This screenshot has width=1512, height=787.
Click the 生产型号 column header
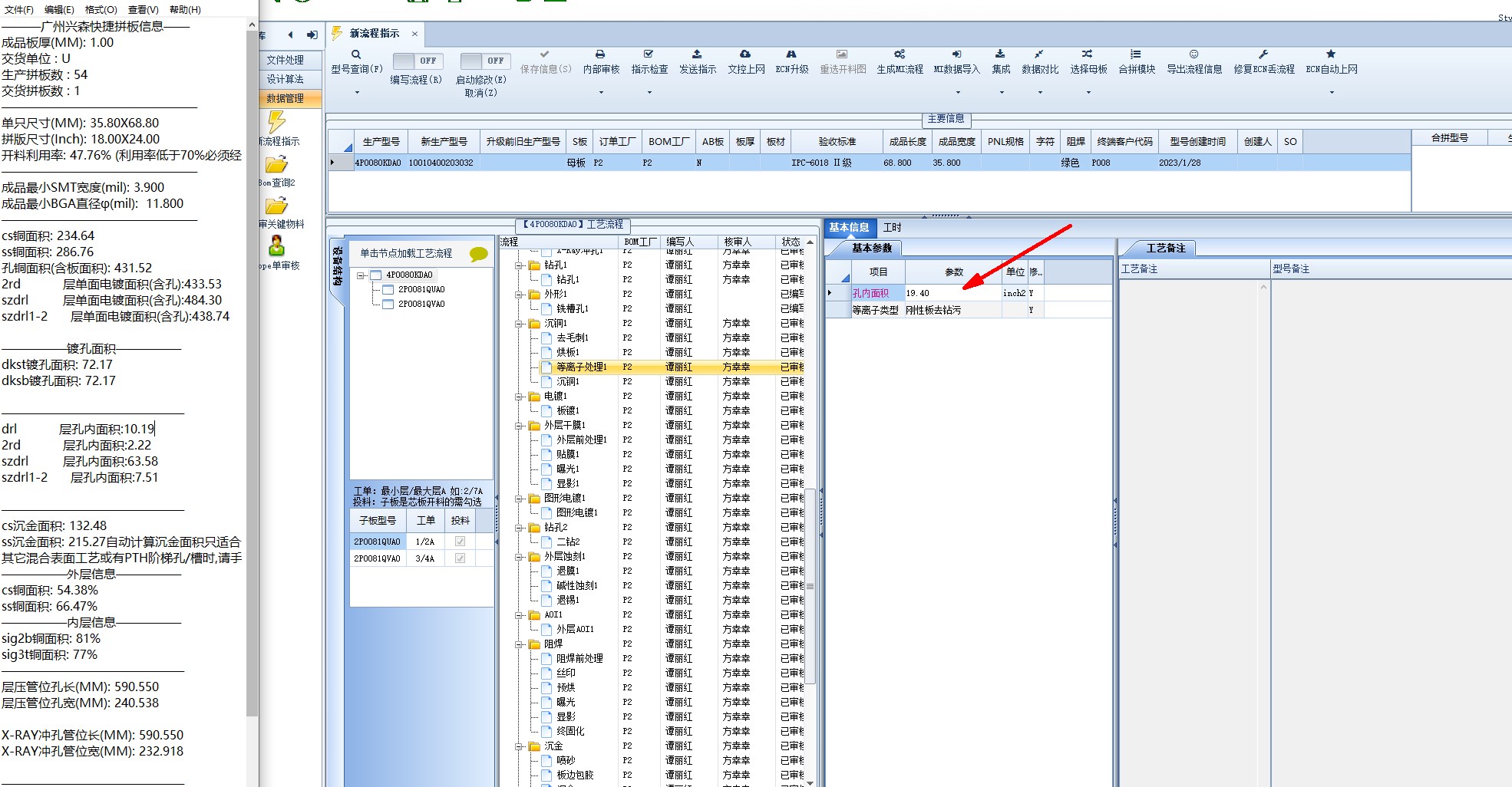(x=381, y=142)
